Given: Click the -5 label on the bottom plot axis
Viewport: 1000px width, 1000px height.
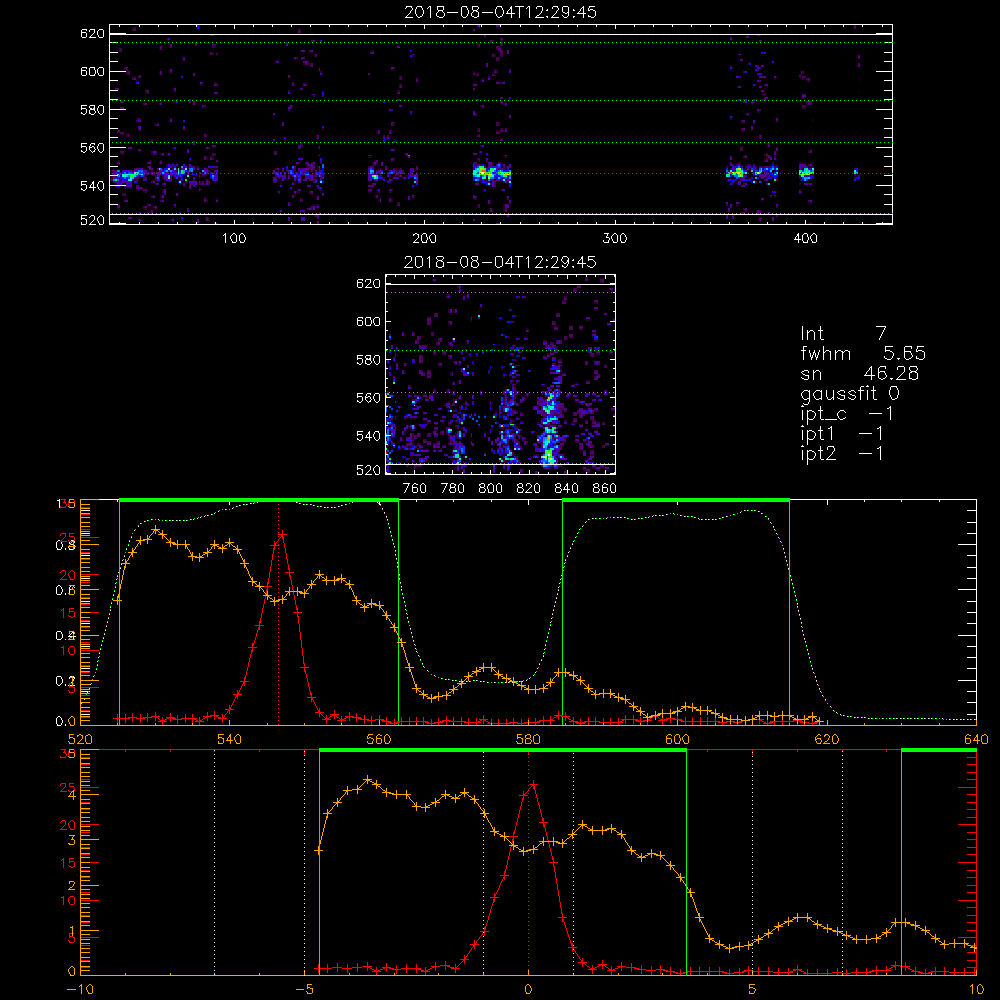Looking at the screenshot, I should [304, 989].
